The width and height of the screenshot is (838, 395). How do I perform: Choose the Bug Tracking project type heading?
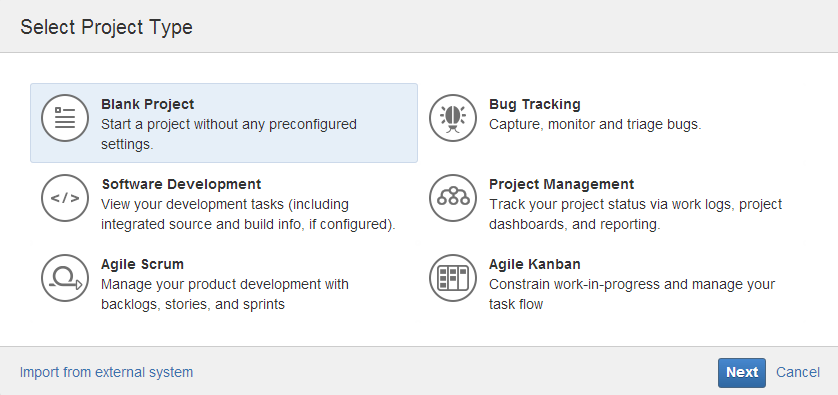[x=534, y=104]
